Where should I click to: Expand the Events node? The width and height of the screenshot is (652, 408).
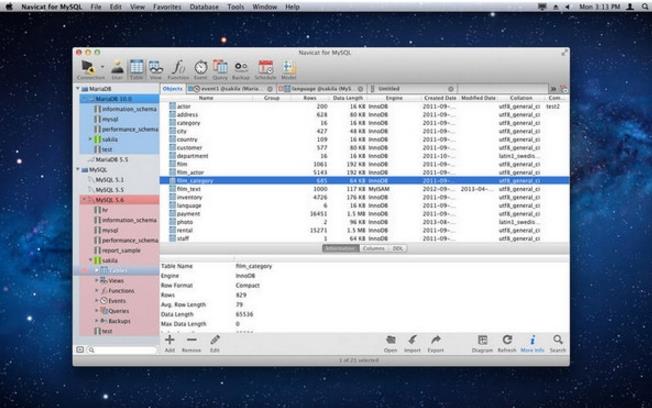pyautogui.click(x=97, y=301)
